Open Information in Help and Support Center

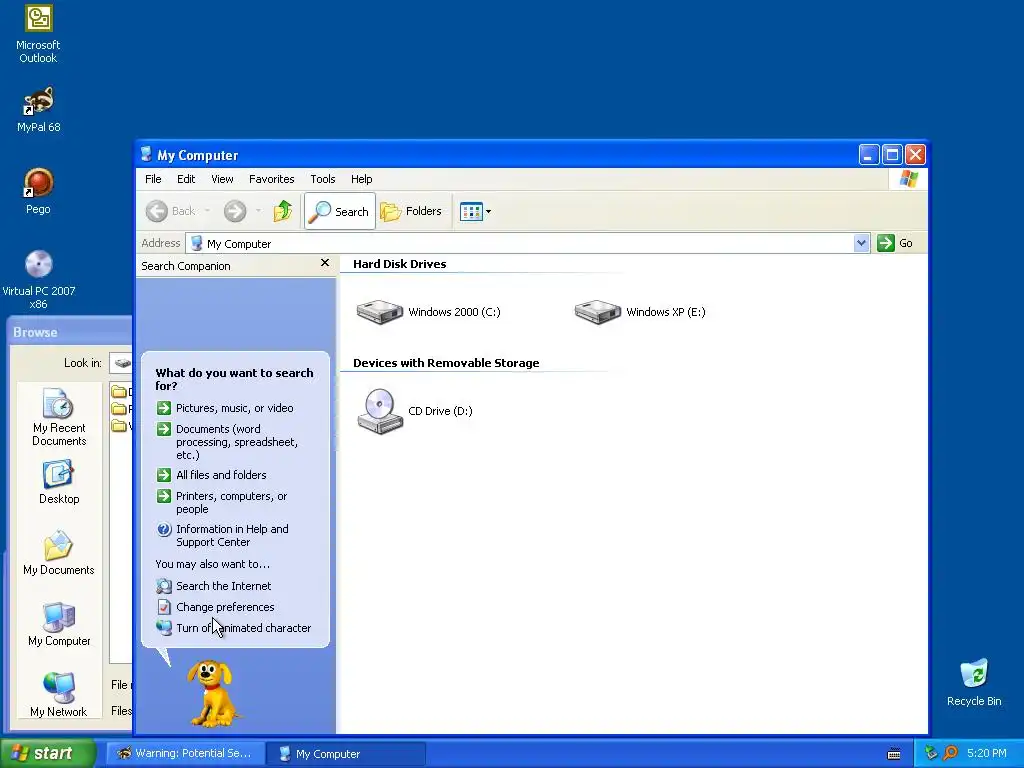223,536
